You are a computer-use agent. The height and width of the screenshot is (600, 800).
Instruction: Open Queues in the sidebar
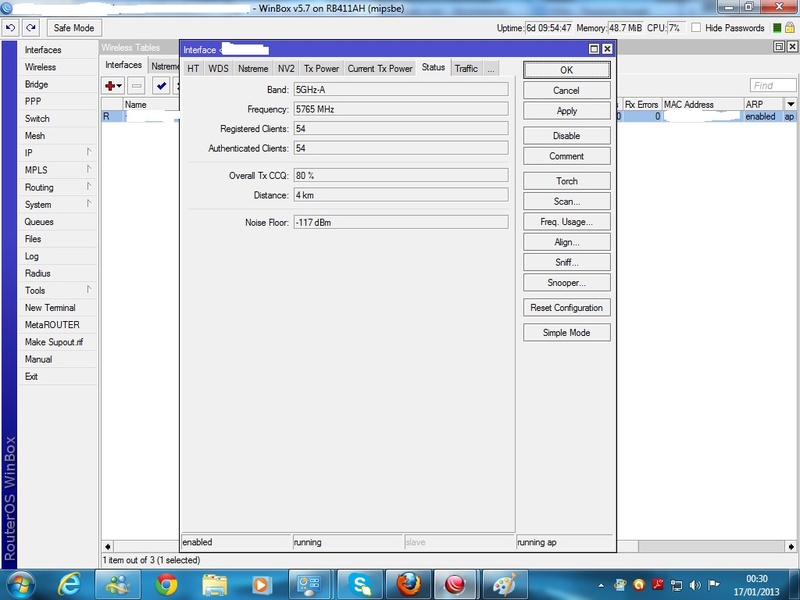[x=39, y=222]
